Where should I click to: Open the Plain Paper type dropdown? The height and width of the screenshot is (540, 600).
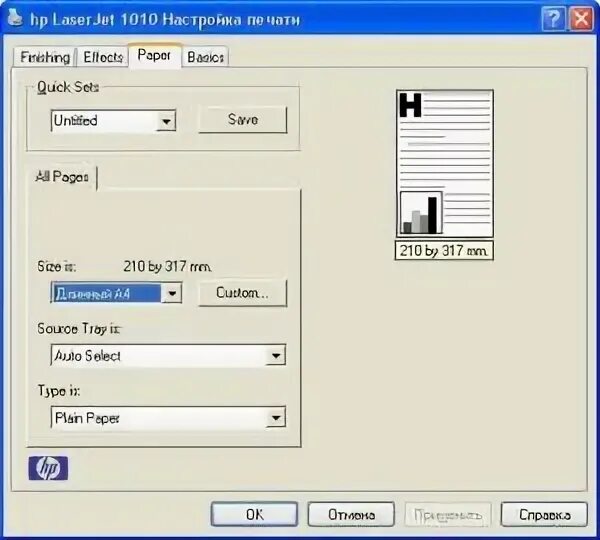168,418
